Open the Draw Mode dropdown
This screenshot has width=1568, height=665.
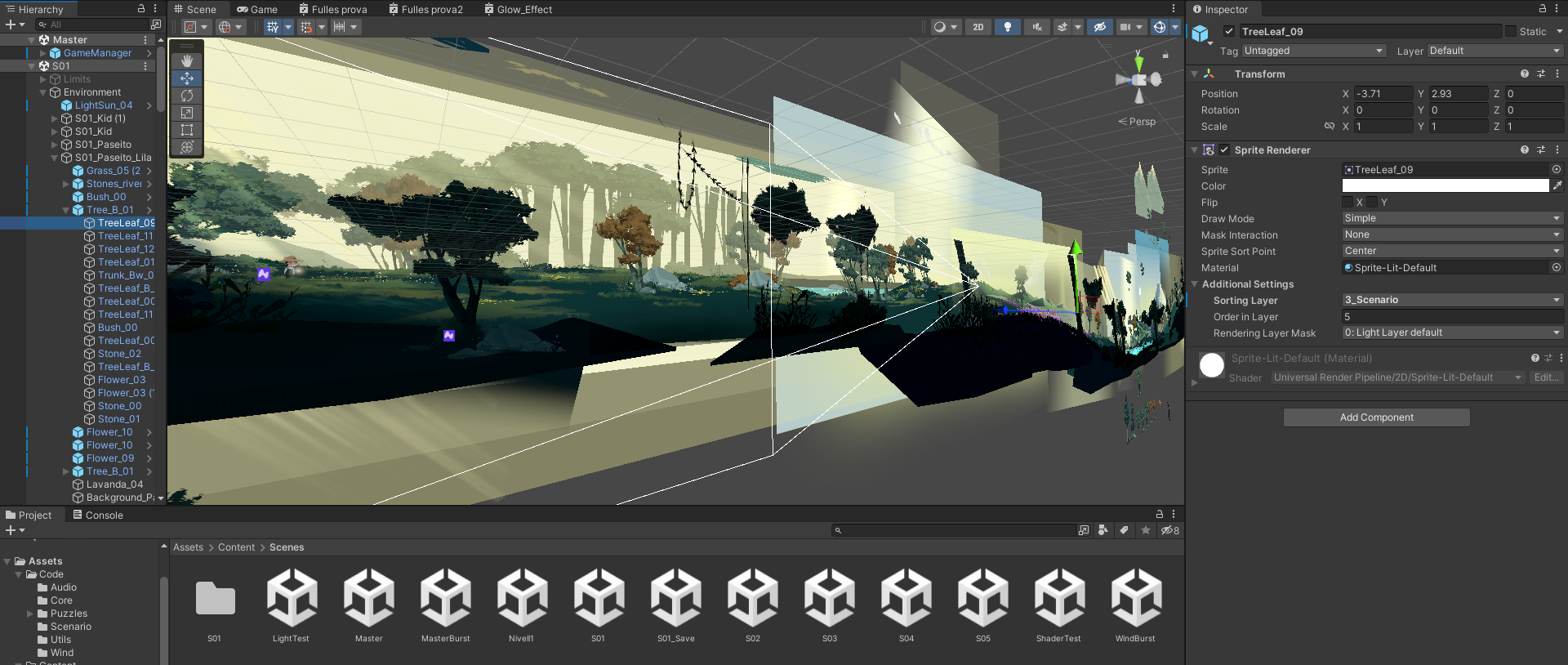(1452, 218)
